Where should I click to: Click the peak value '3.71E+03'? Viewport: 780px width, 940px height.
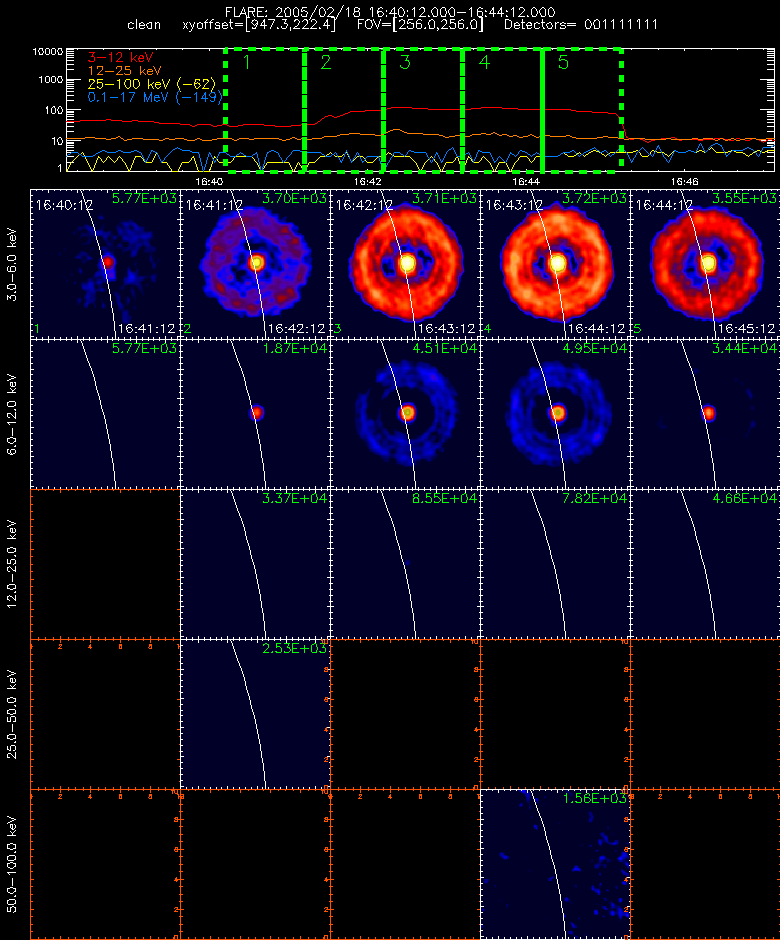[444, 198]
